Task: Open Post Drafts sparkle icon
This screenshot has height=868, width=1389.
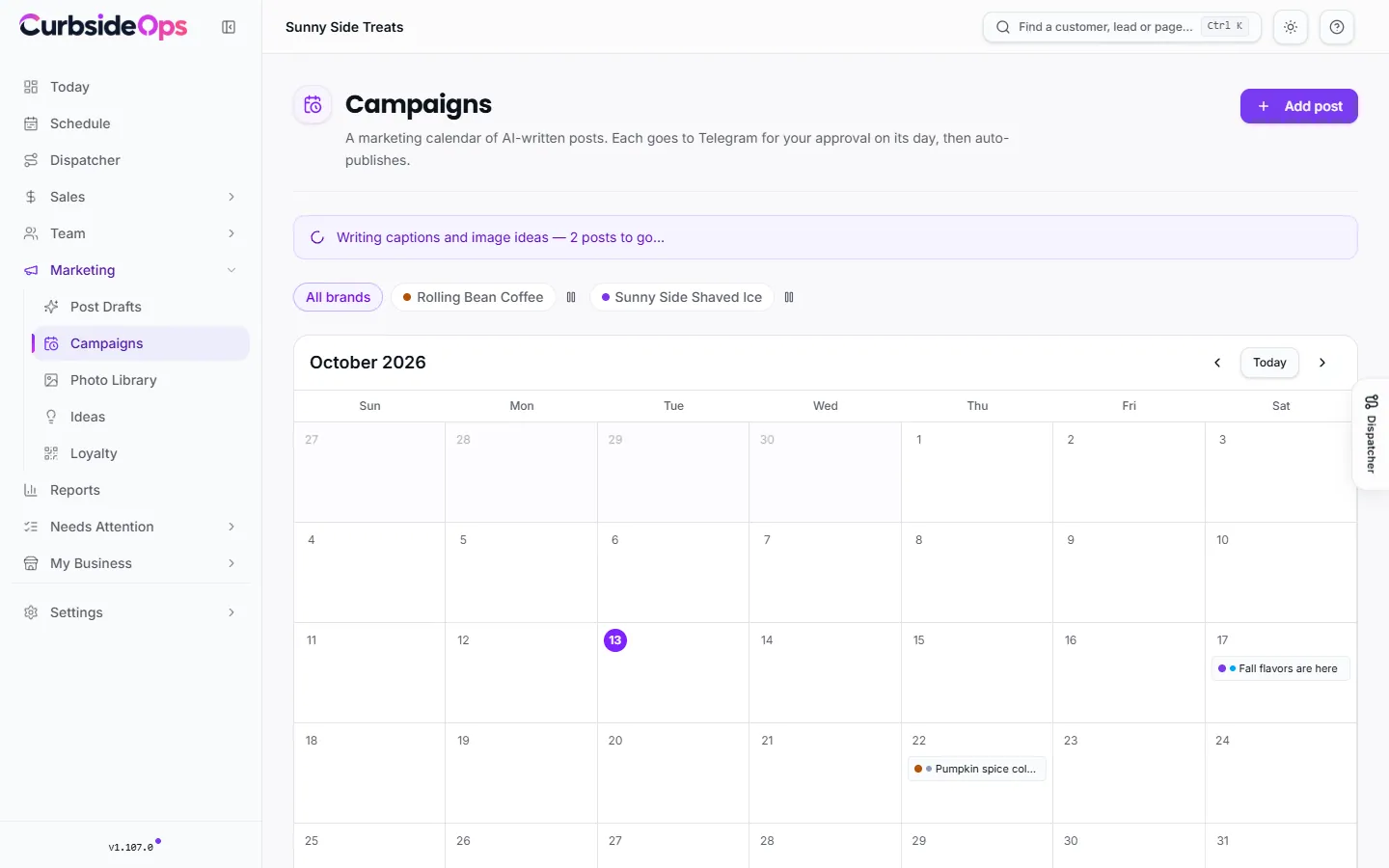Action: point(51,307)
